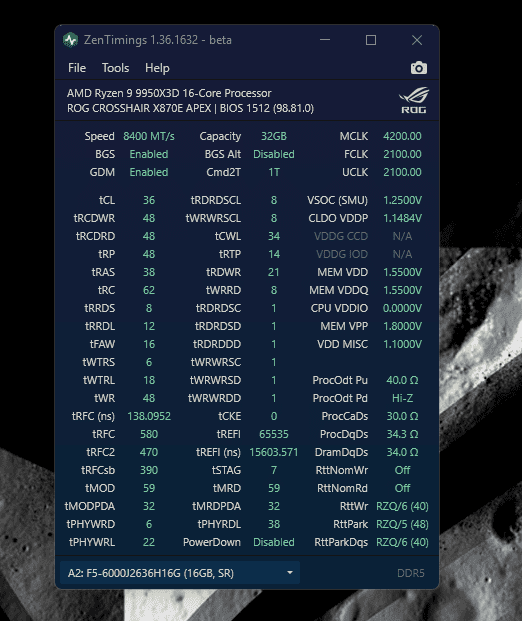Viewport: 522px width, 621px height.
Task: Click the tFAW value 16
Action: (149, 344)
